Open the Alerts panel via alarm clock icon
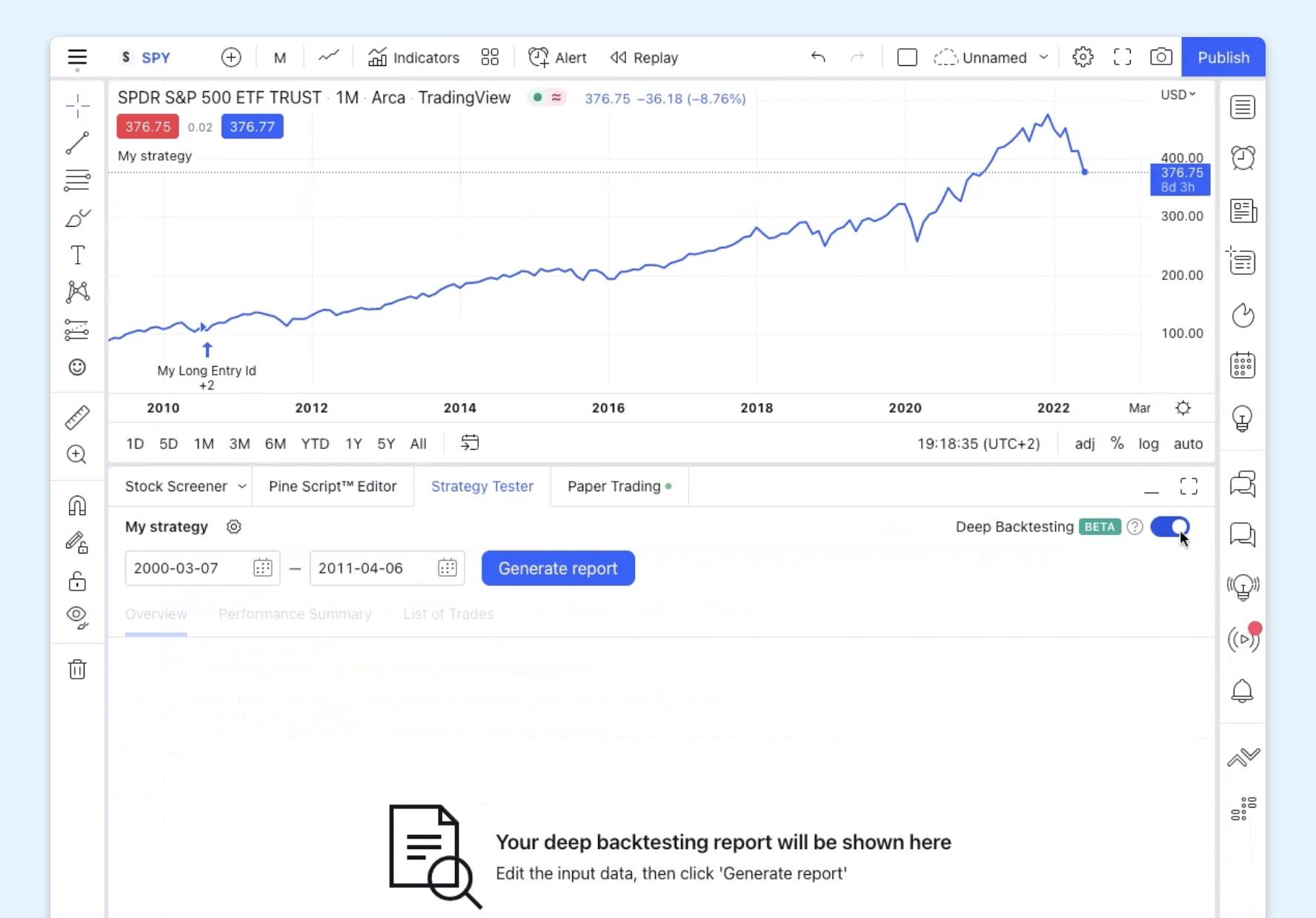The width and height of the screenshot is (1316, 918). 1243,158
